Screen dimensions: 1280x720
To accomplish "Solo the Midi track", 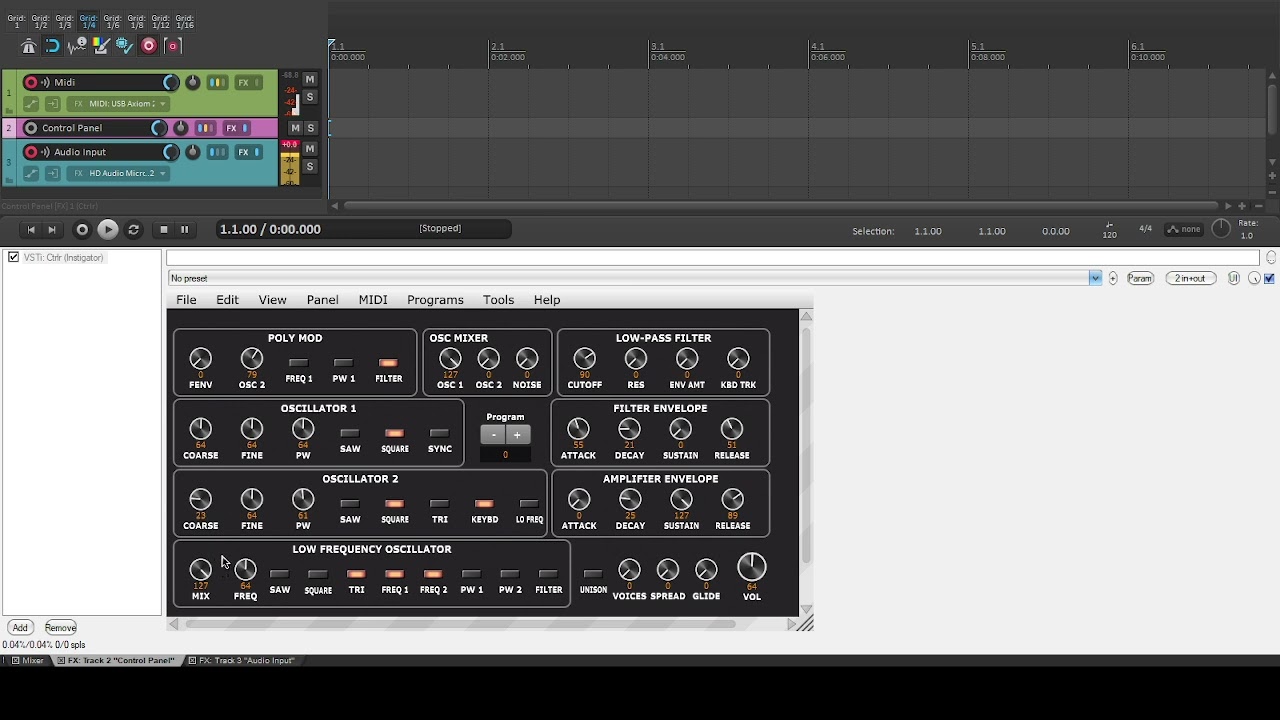I will click(x=310, y=97).
